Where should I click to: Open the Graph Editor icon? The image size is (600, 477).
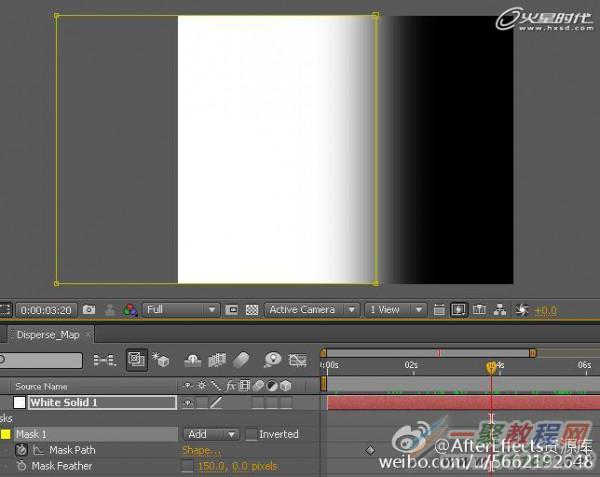(297, 360)
